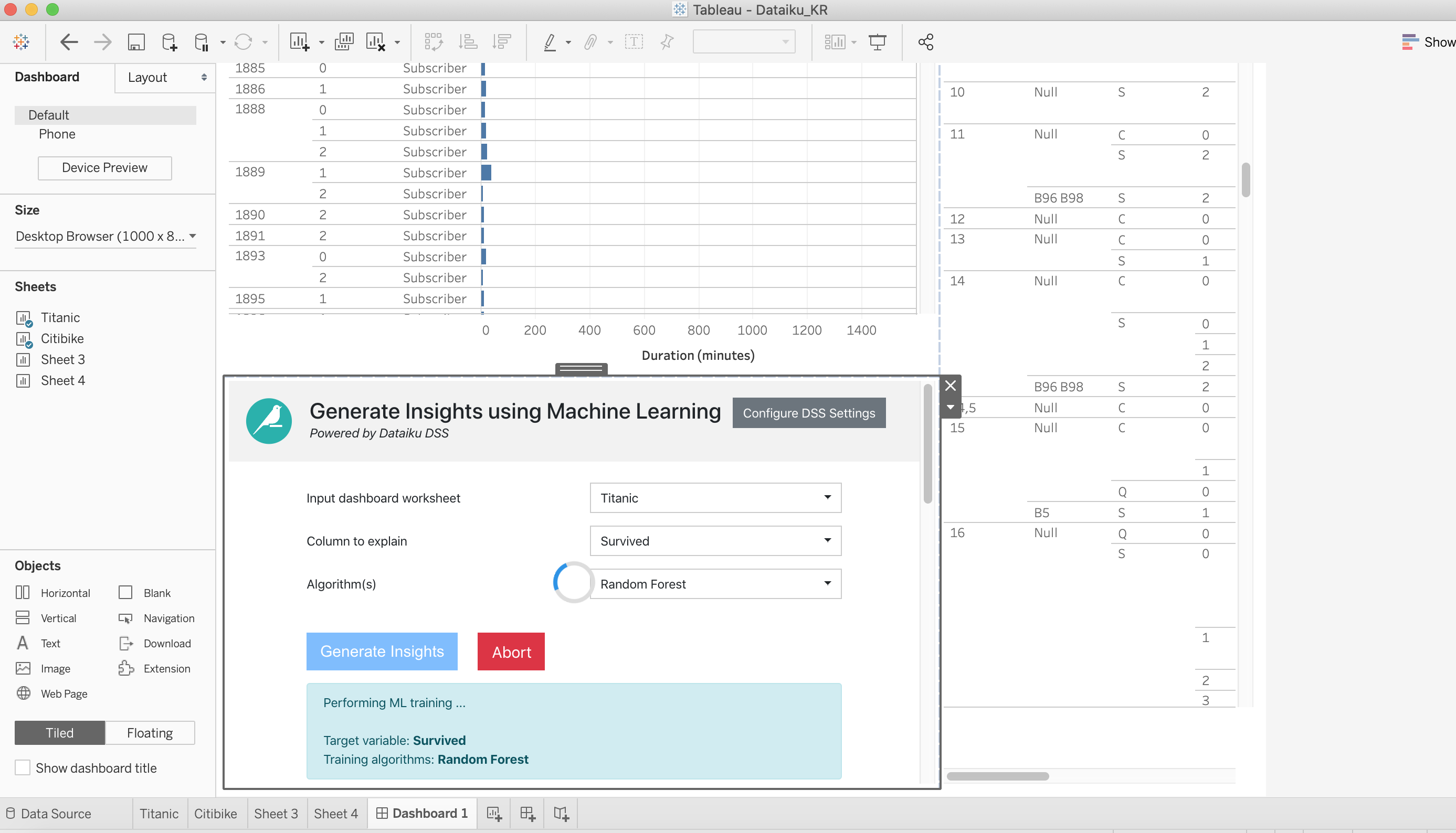This screenshot has height=833, width=1456.
Task: Click the extension zone drag handle
Action: [x=581, y=369]
